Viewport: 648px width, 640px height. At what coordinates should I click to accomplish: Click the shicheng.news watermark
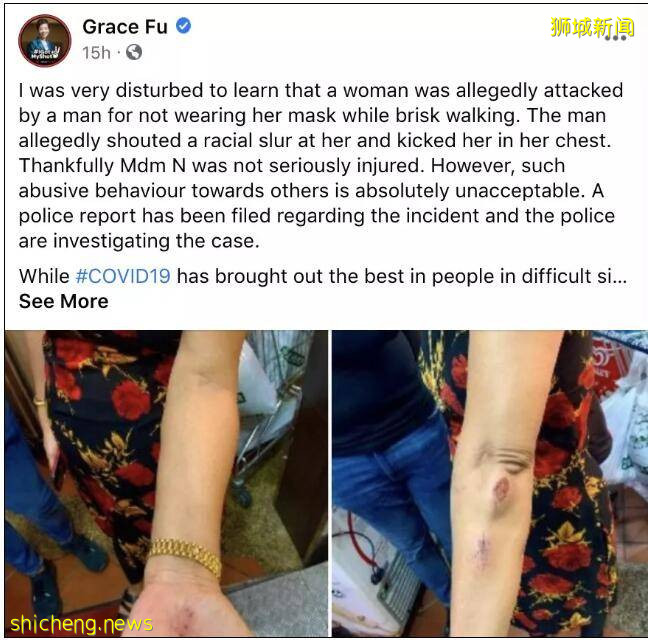tap(81, 623)
